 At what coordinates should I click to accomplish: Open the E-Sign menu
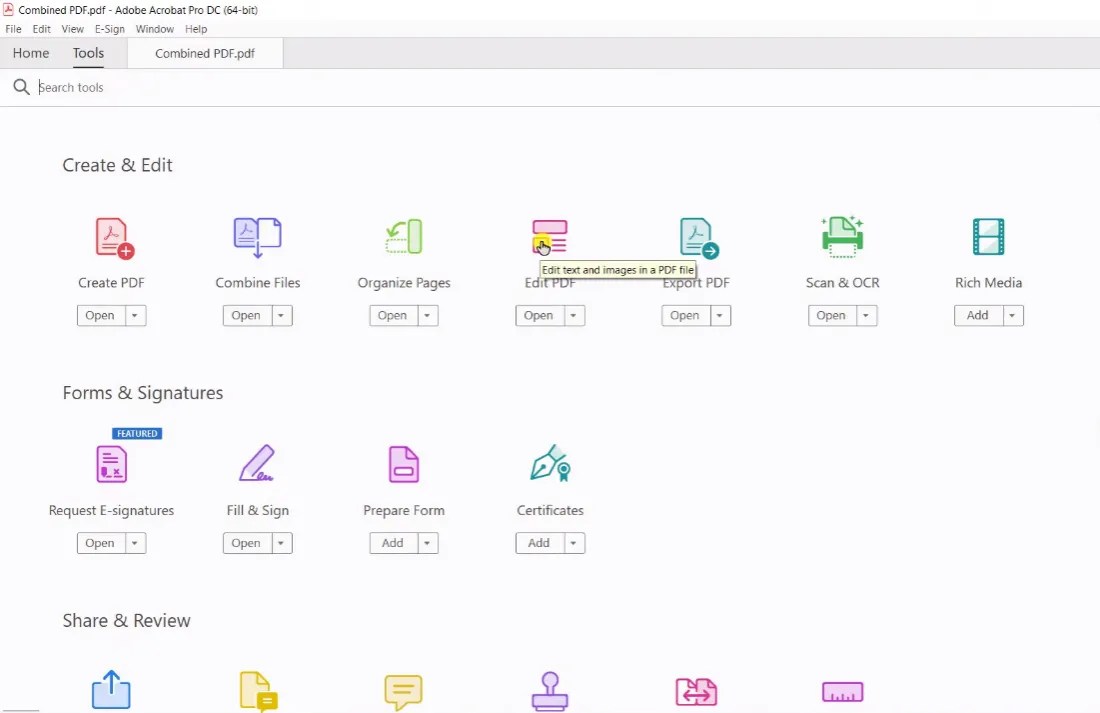pos(109,28)
